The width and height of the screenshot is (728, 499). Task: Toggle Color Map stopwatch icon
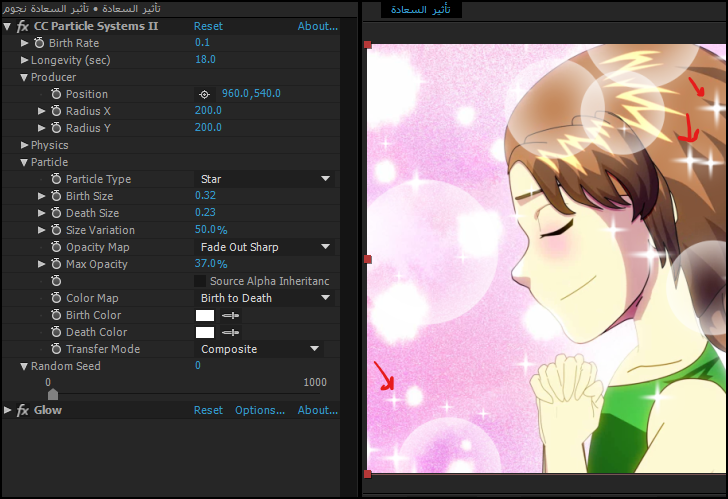(x=56, y=298)
